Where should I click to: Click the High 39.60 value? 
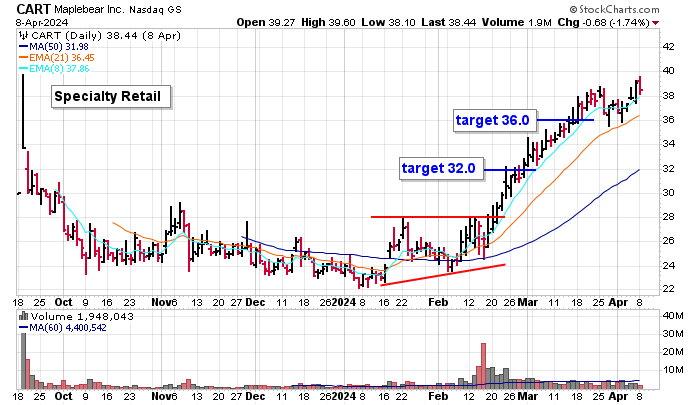coord(328,22)
